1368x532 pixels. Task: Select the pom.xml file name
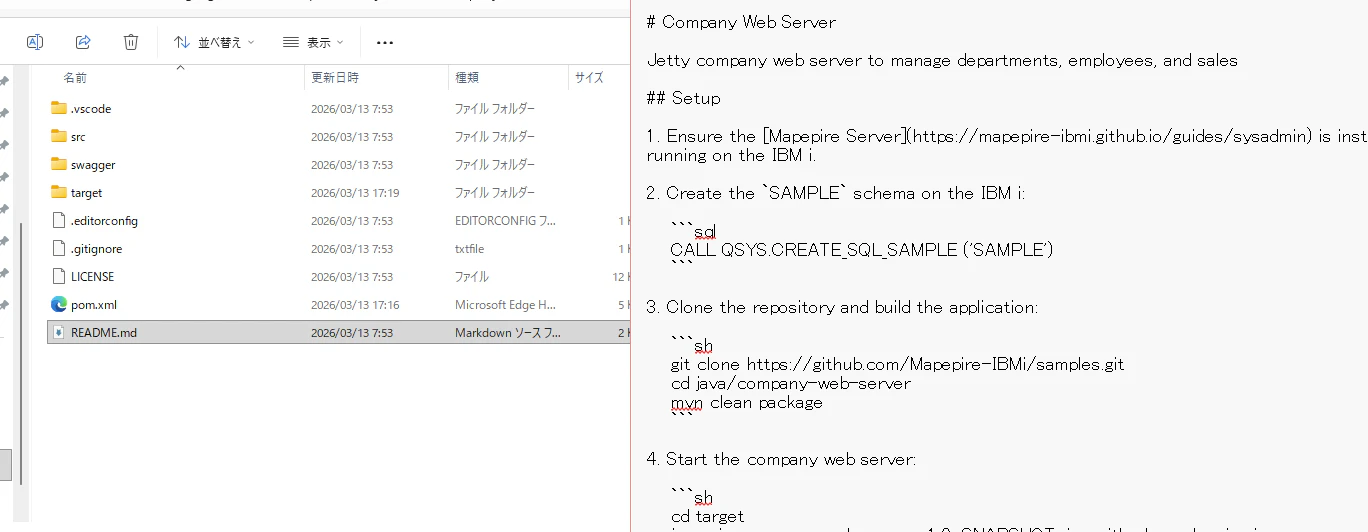(x=94, y=305)
